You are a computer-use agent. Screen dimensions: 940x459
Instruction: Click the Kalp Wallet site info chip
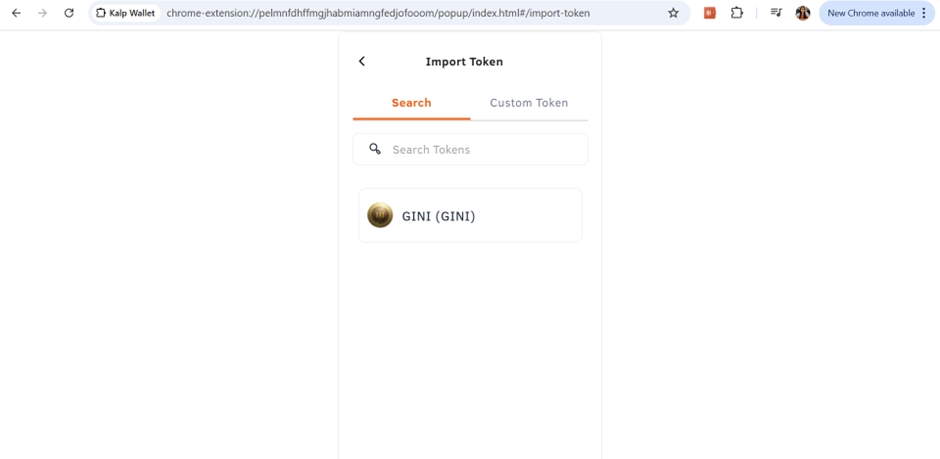(x=126, y=13)
